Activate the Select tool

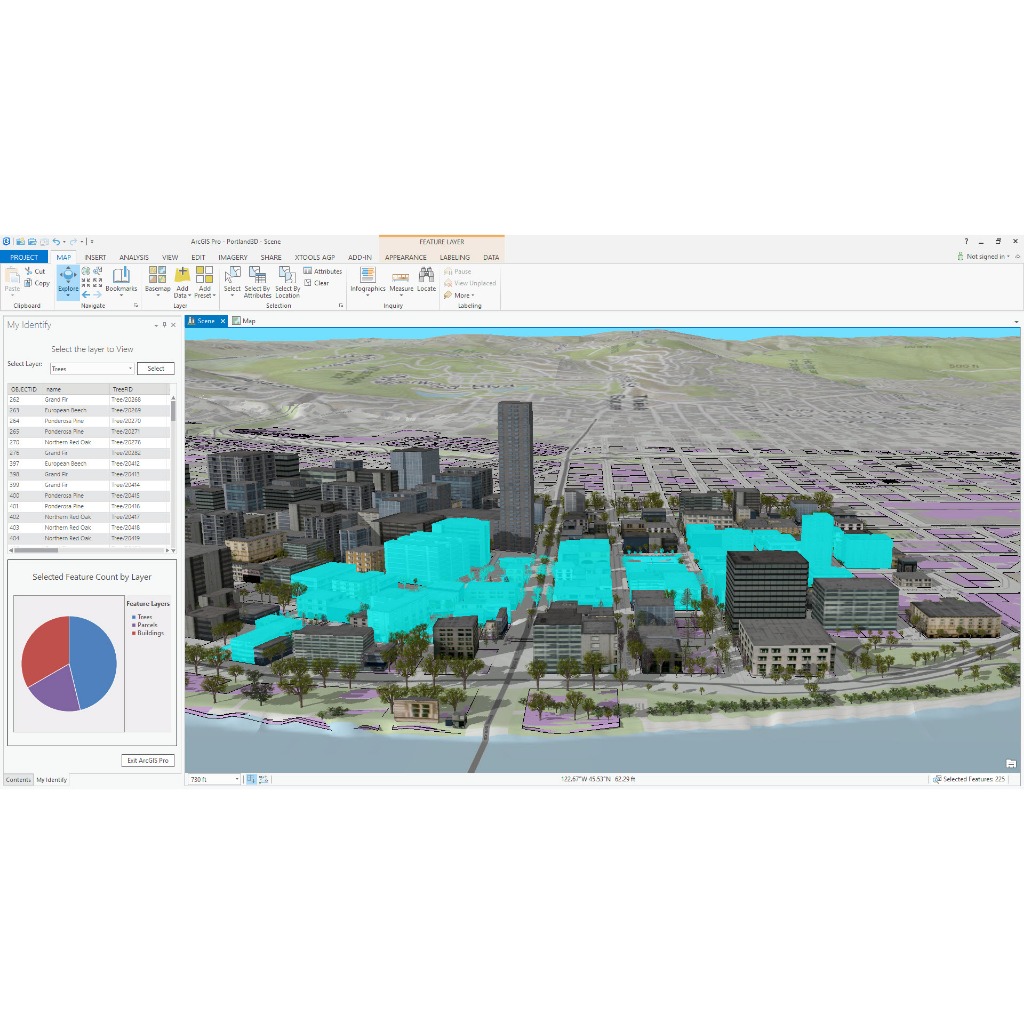(232, 281)
